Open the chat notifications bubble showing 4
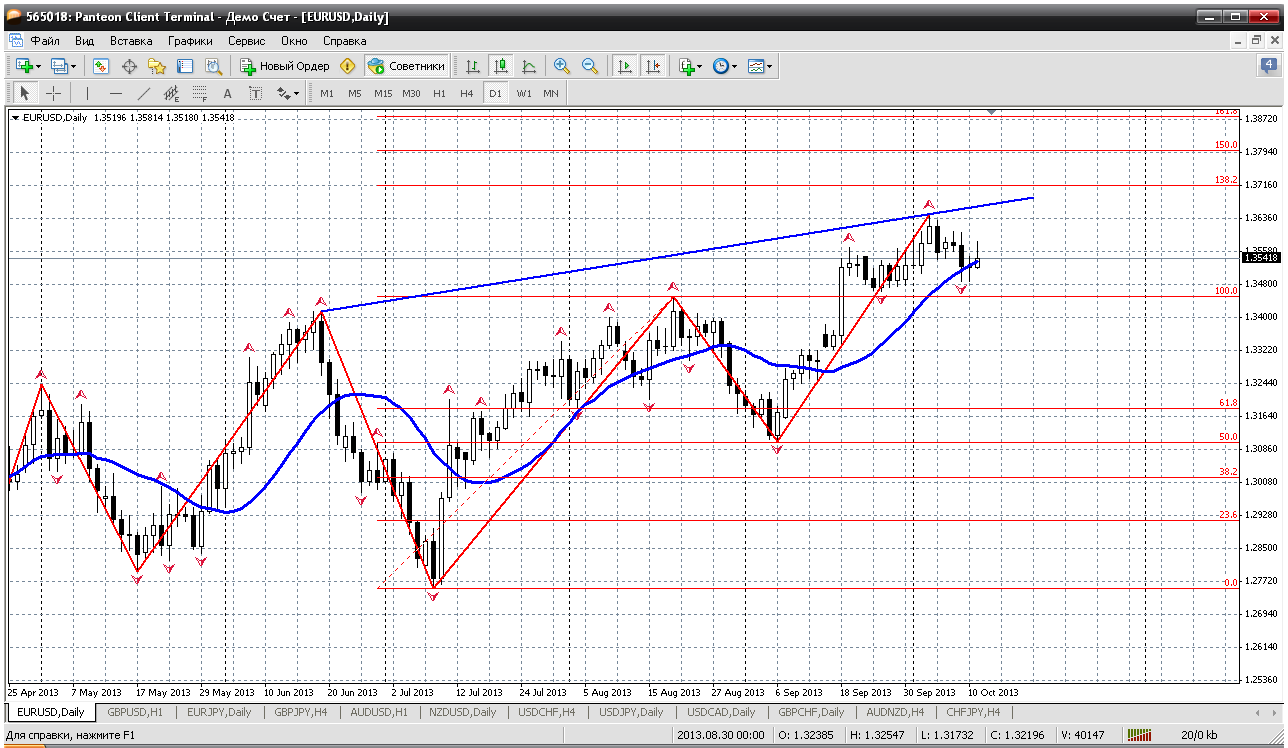This screenshot has width=1288, height=748. (1268, 65)
